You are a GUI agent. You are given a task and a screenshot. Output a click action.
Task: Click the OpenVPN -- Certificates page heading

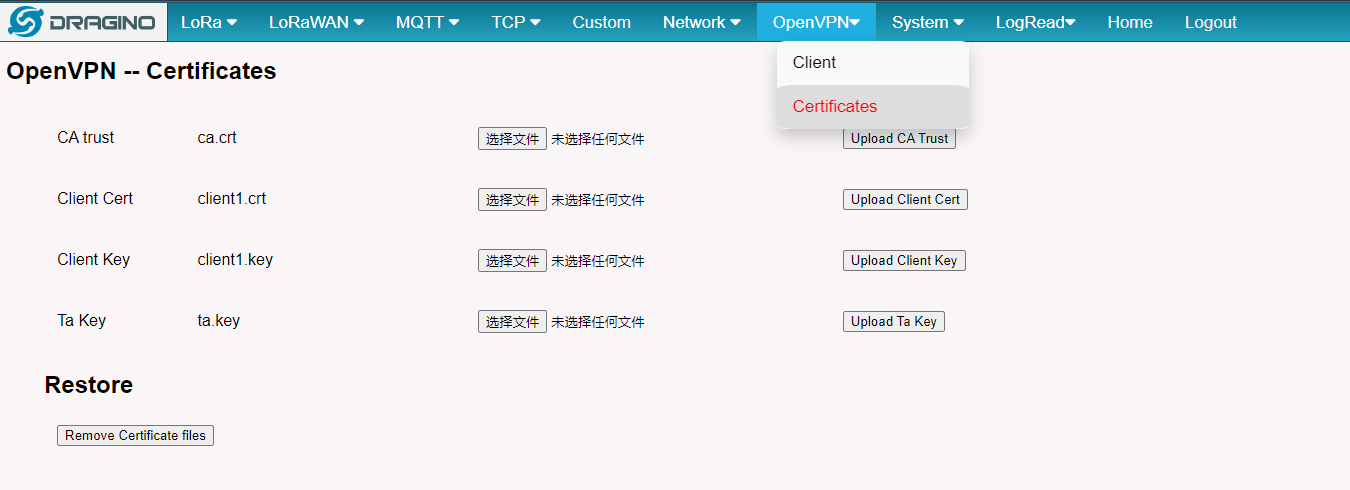[141, 71]
